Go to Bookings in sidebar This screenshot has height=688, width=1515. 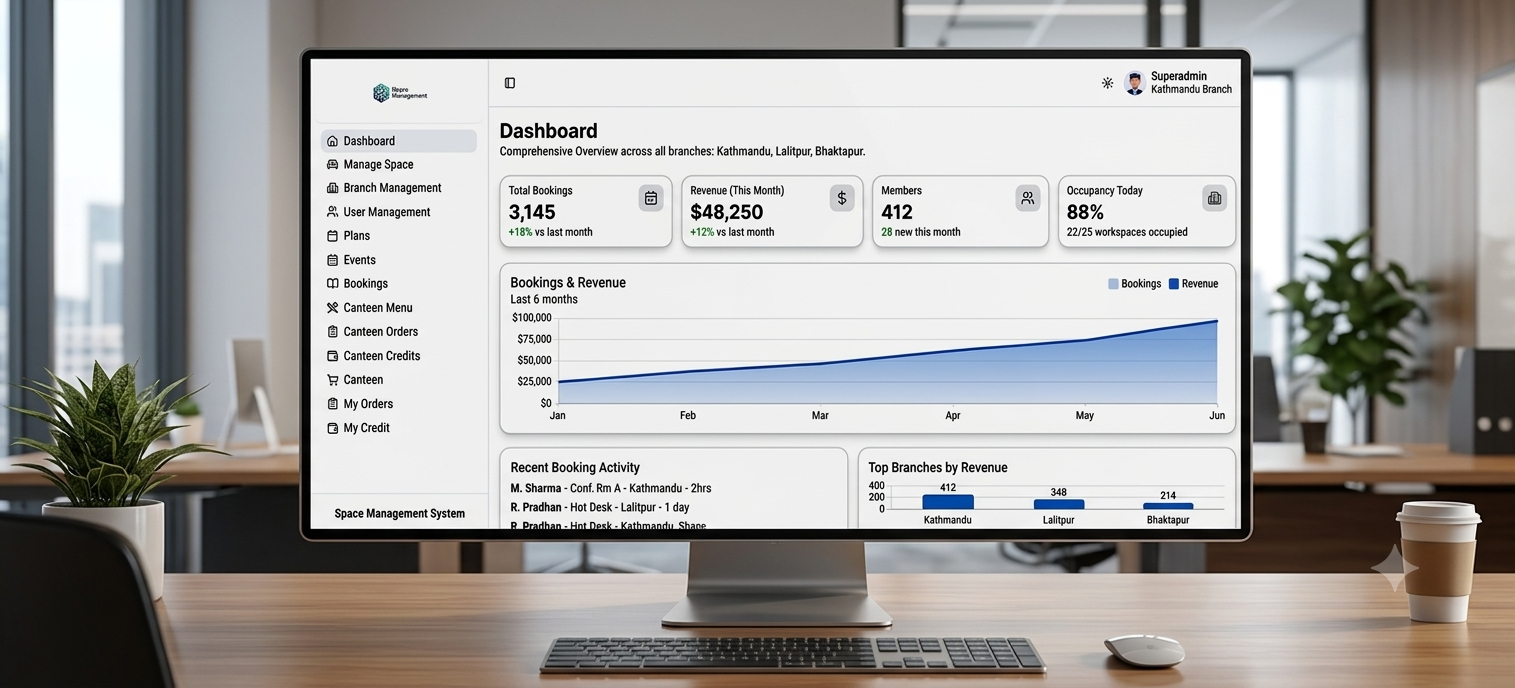click(x=366, y=284)
